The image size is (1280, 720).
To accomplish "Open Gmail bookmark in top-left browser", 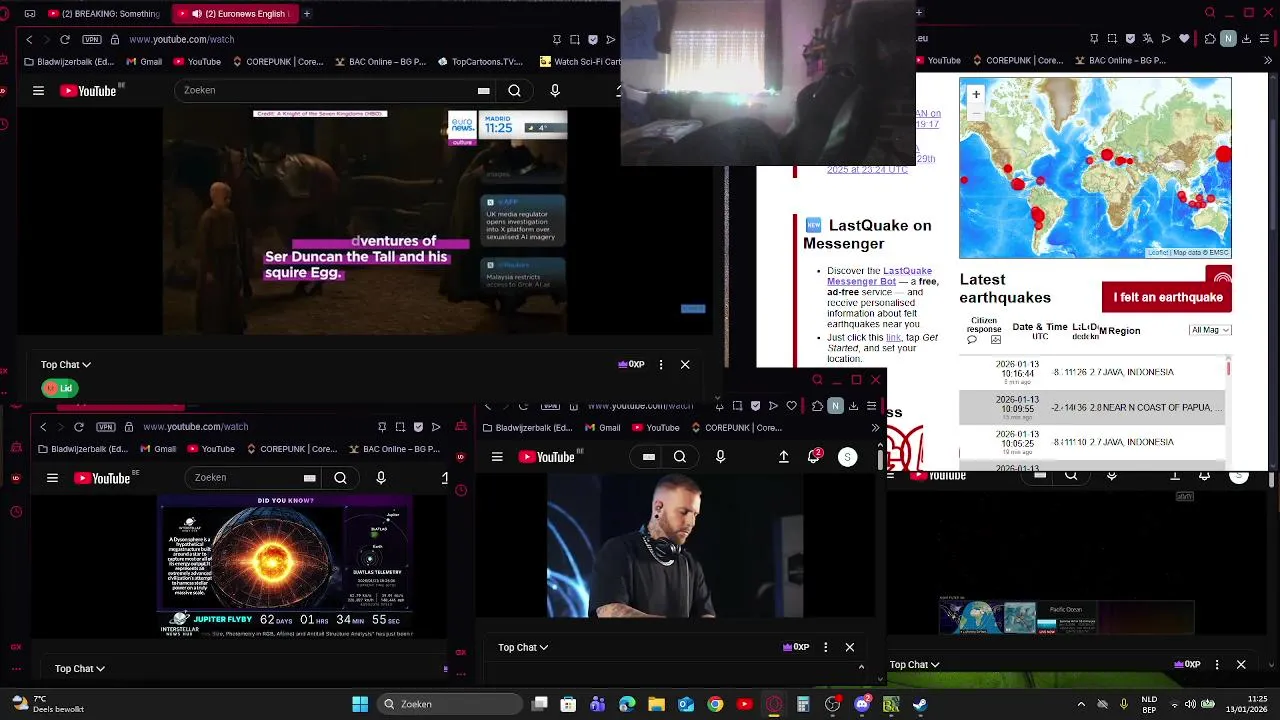I will tap(145, 61).
